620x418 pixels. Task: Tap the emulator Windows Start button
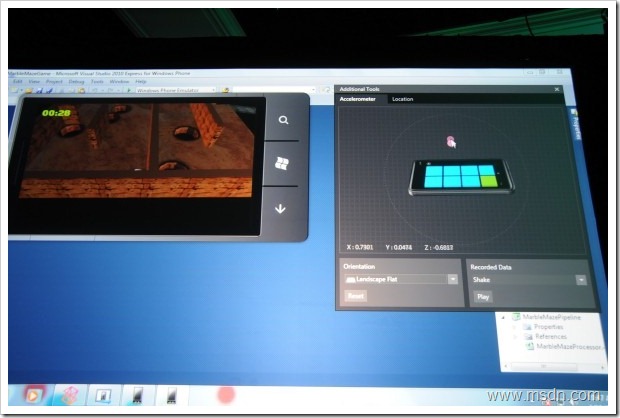pyautogui.click(x=282, y=163)
